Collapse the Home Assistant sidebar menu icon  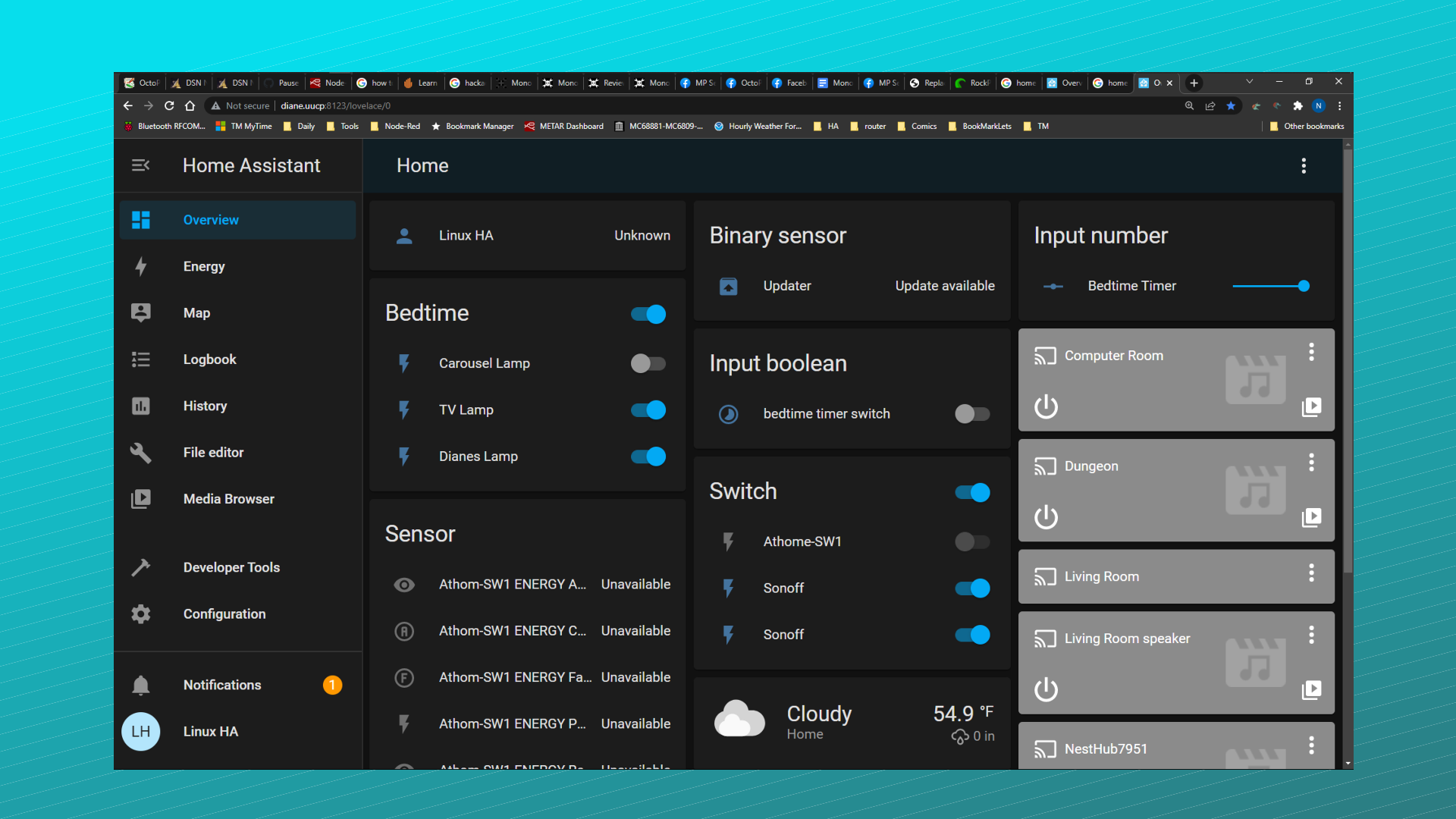[140, 165]
